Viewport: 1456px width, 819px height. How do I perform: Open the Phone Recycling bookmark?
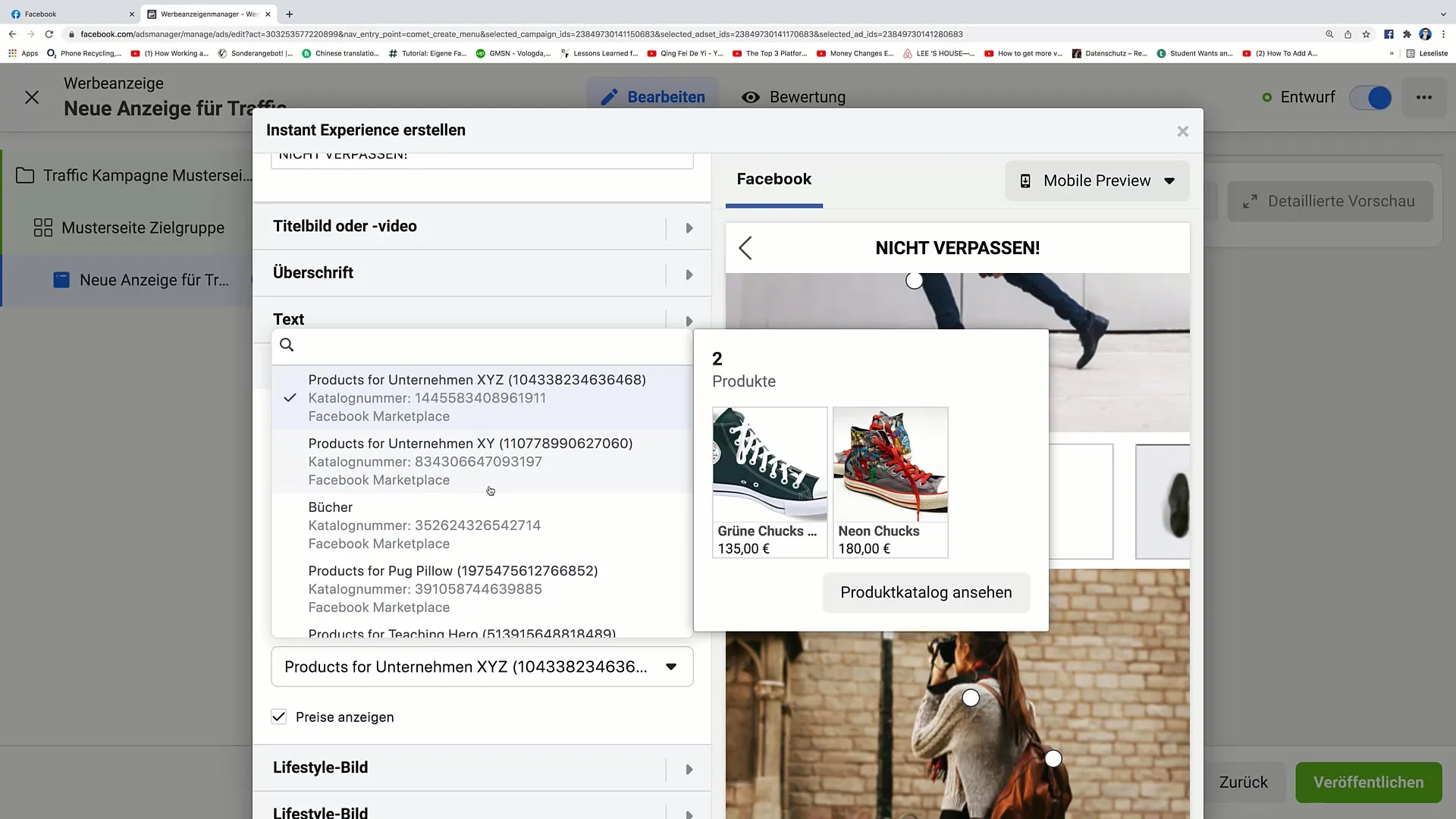pos(84,53)
